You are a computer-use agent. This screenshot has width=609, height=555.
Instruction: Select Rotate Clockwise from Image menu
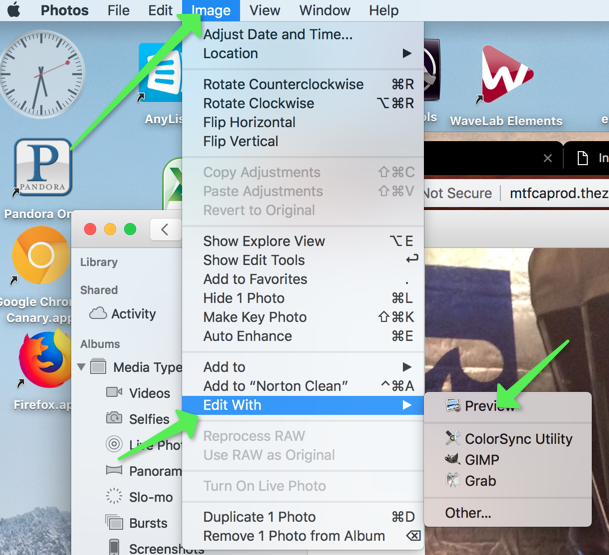click(258, 103)
